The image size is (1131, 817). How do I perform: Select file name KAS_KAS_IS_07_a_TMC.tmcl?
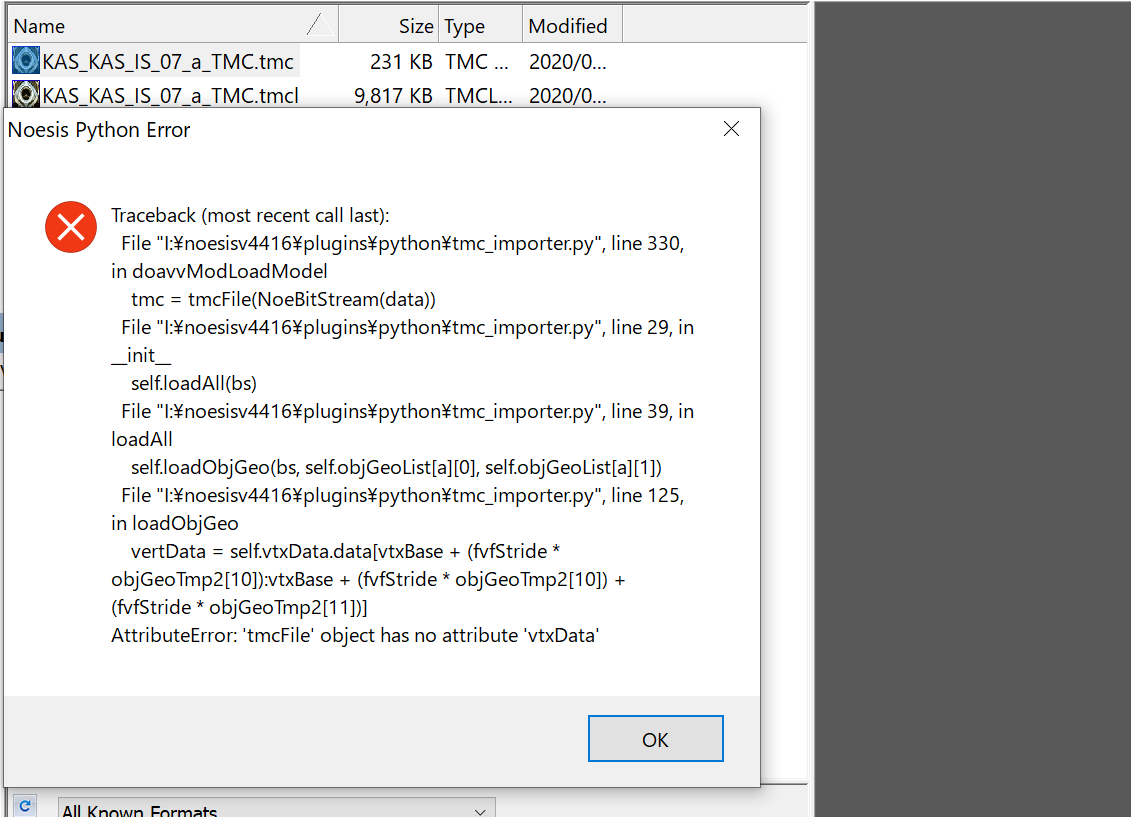(x=170, y=96)
